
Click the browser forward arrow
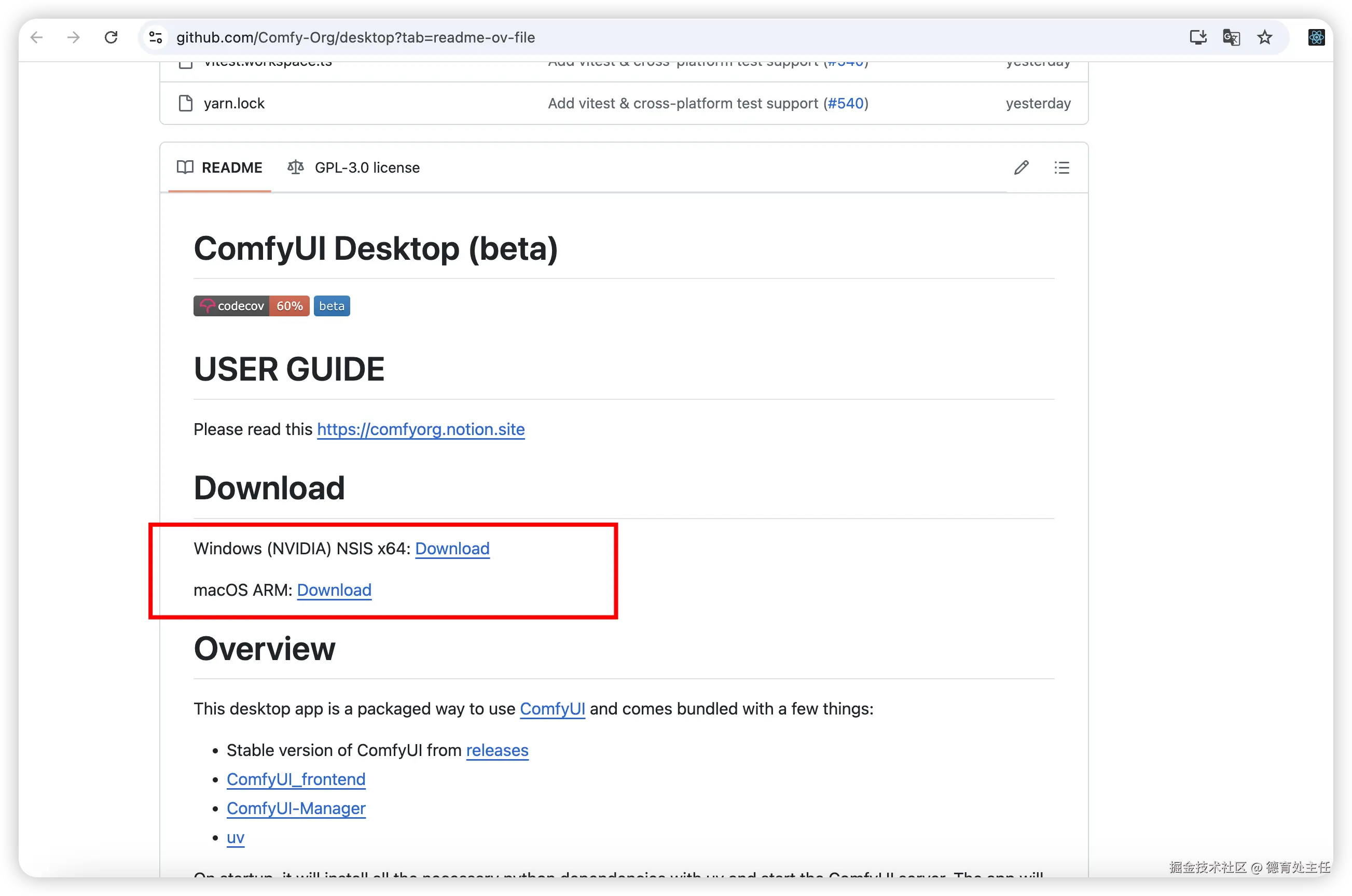pyautogui.click(x=73, y=38)
